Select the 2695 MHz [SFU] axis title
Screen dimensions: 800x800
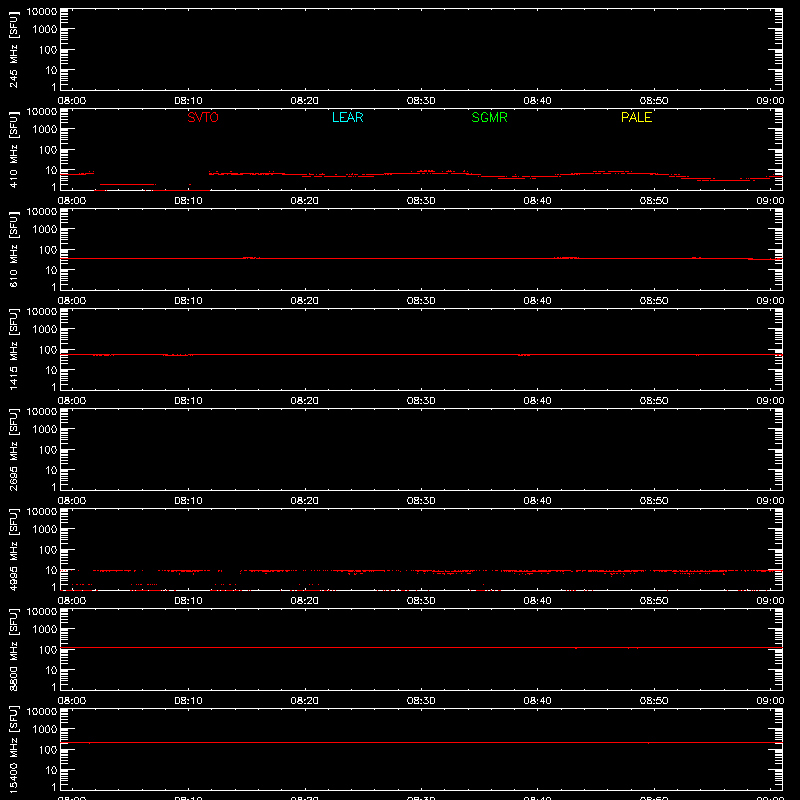pyautogui.click(x=13, y=449)
